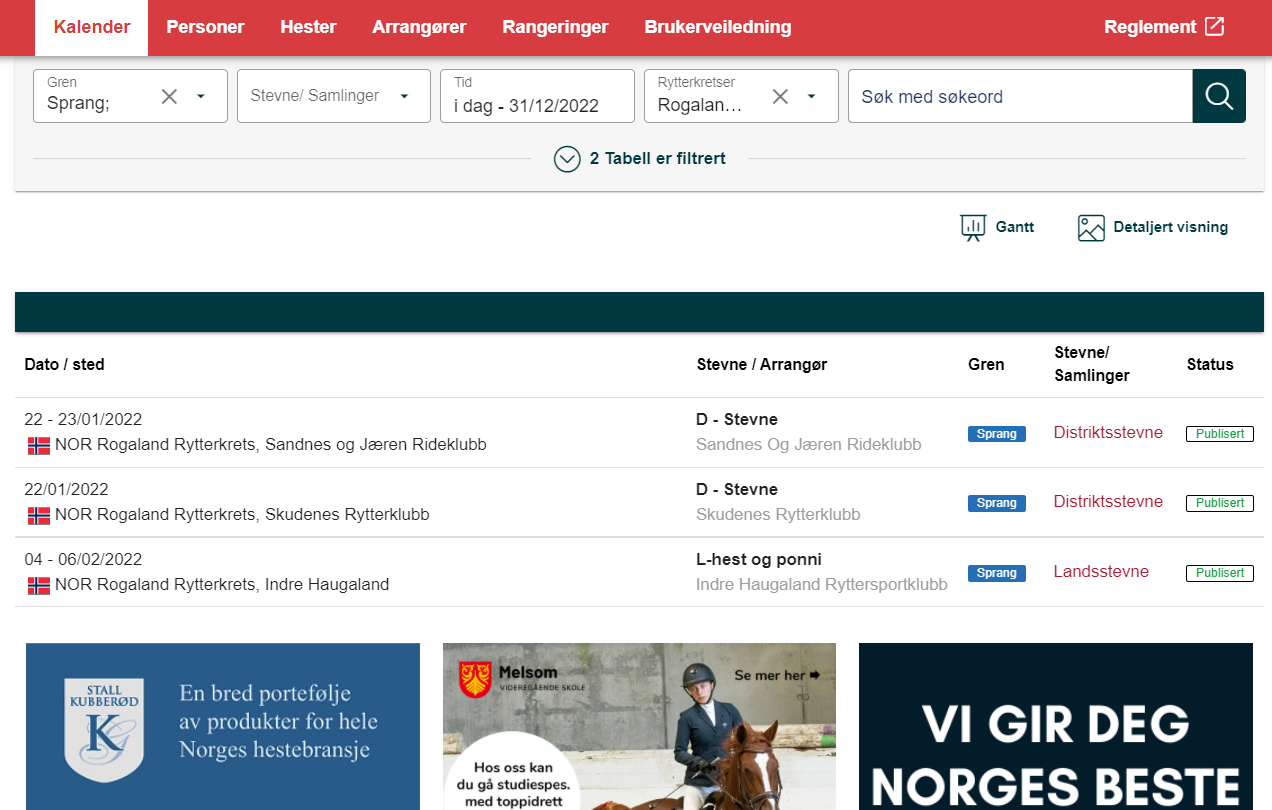Image resolution: width=1272 pixels, height=810 pixels.
Task: Pick a date range in Tid field
Action: (x=537, y=96)
